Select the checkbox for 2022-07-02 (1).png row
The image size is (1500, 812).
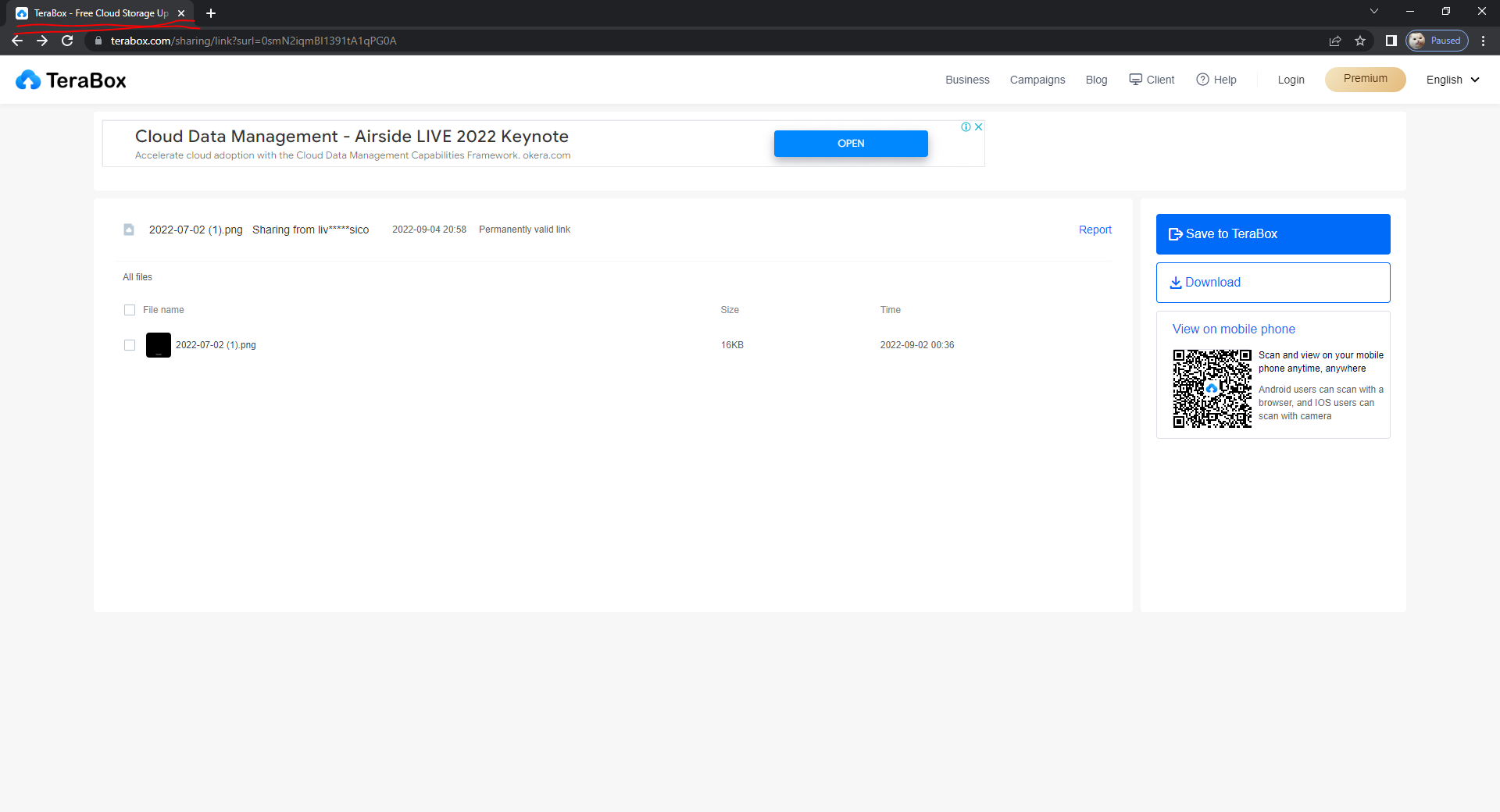(x=129, y=344)
